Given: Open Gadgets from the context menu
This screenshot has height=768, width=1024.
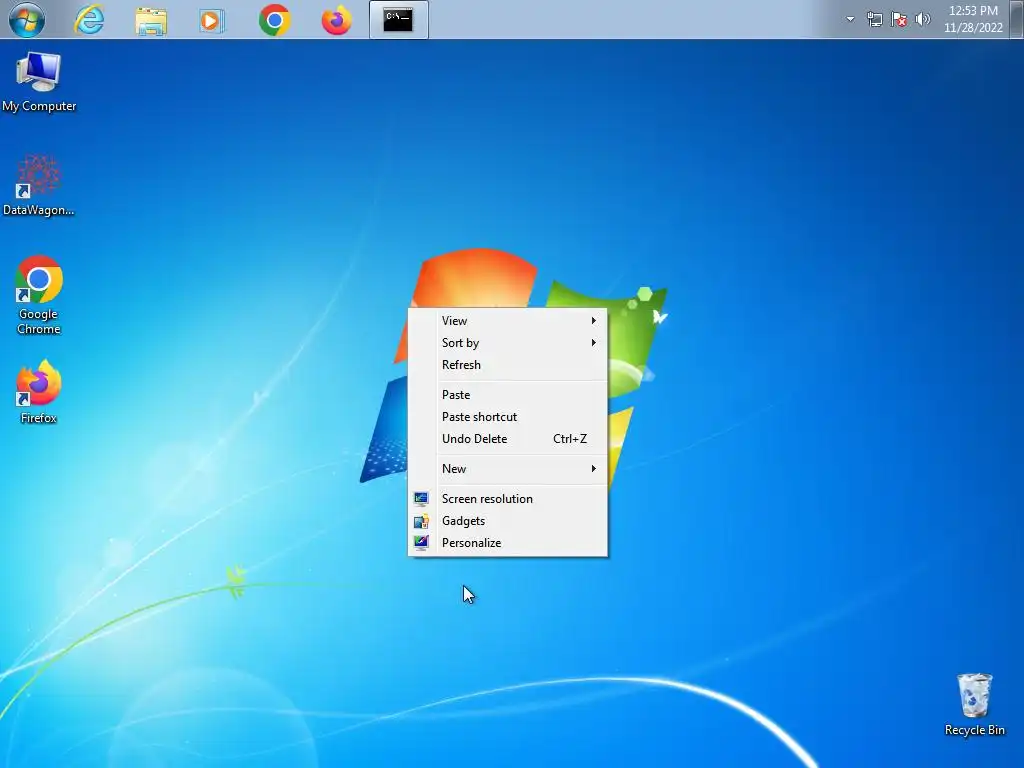Looking at the screenshot, I should point(507,521).
